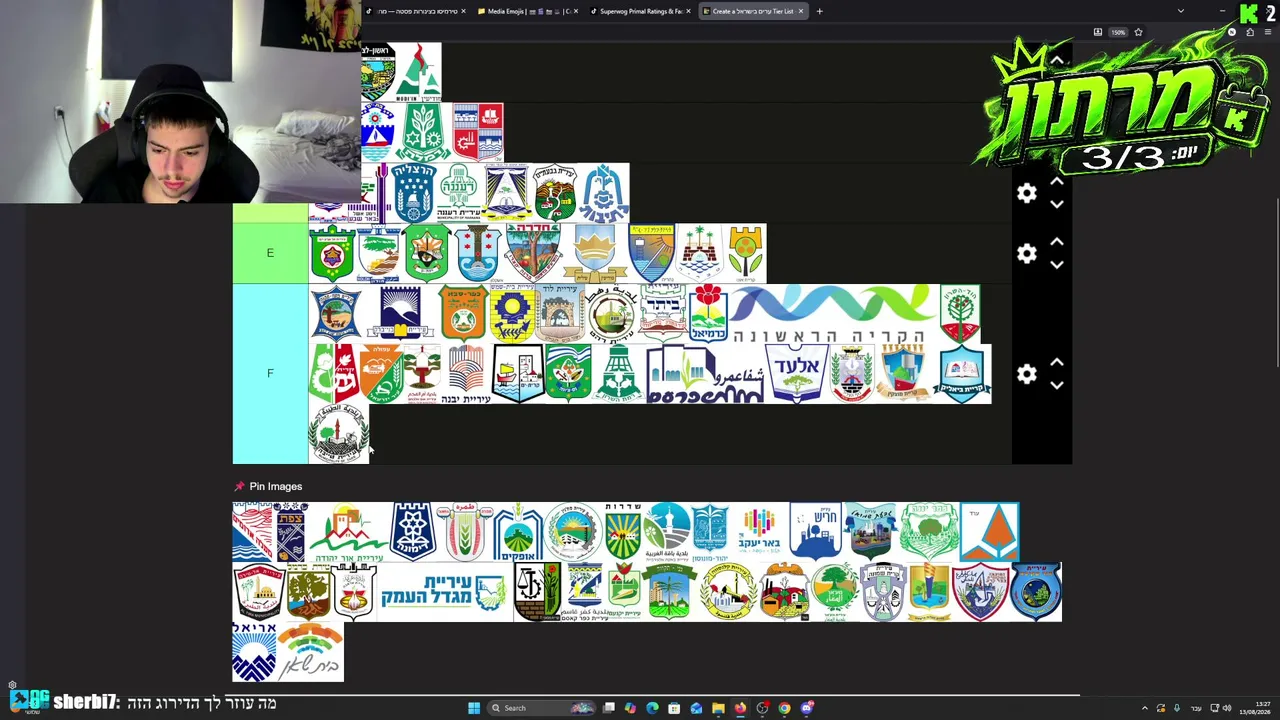The height and width of the screenshot is (720, 1280).
Task: Open File Explorer from the taskbar
Action: (x=718, y=708)
